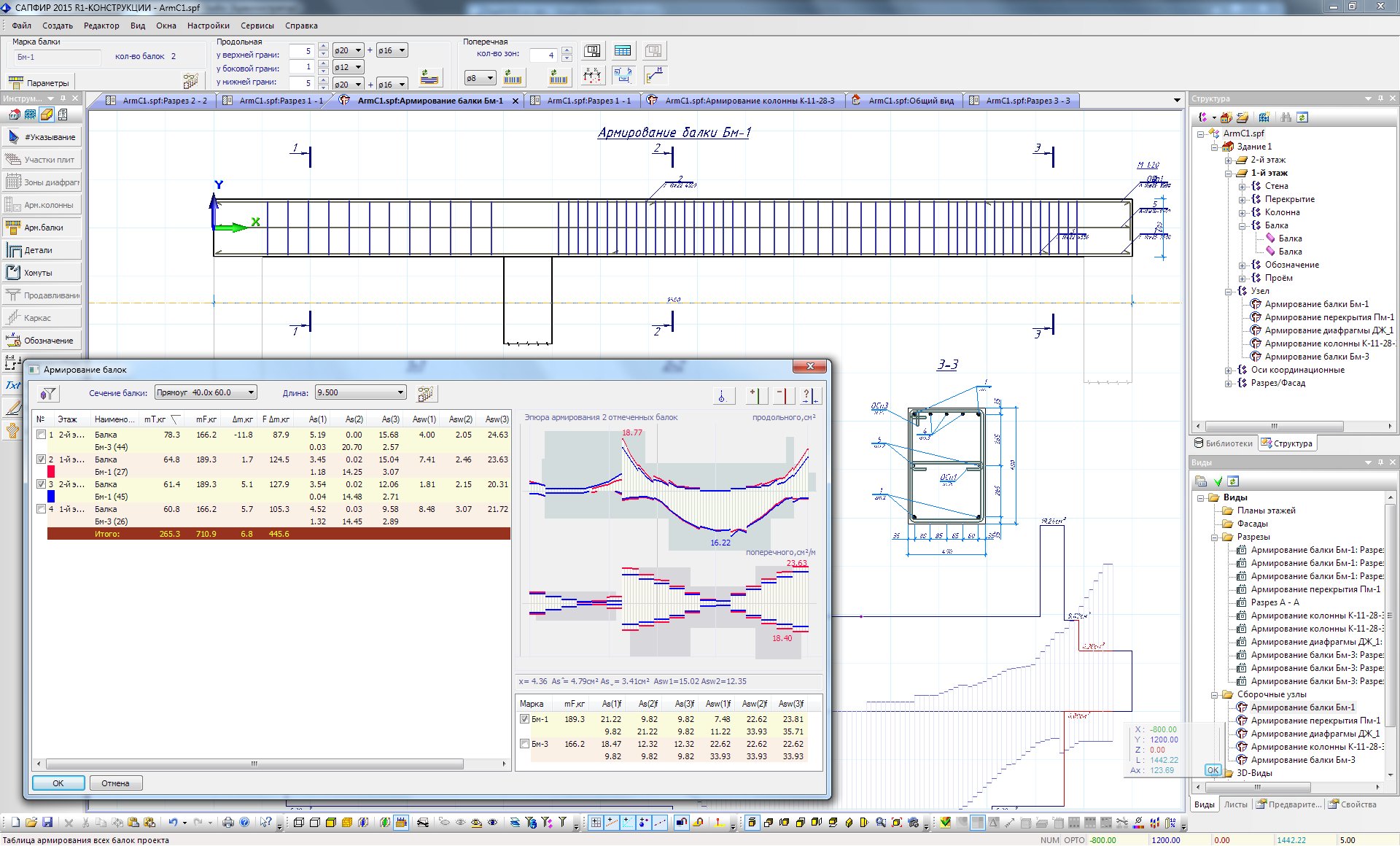The image size is (1400, 846).
Task: Open the Длина 9.500 dropdown
Action: (400, 392)
